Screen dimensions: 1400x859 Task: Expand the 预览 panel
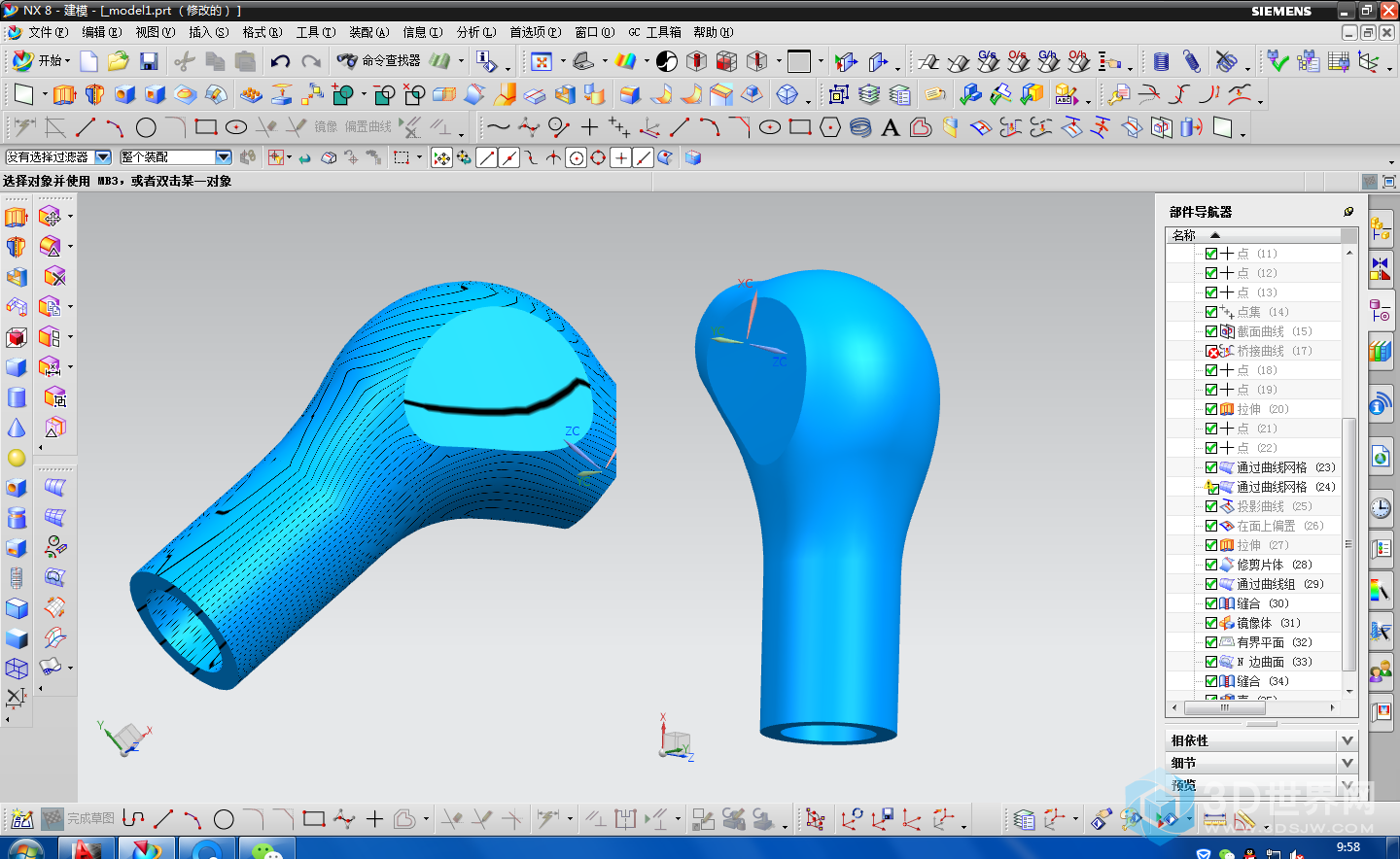click(1347, 785)
